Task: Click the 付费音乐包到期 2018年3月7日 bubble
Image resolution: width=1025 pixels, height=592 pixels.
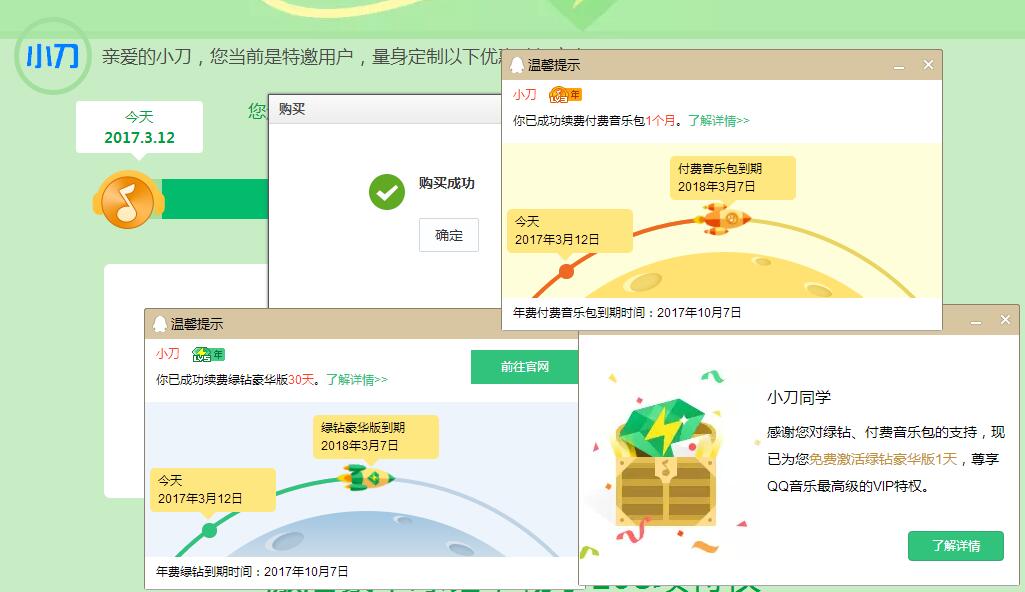Action: [x=733, y=178]
